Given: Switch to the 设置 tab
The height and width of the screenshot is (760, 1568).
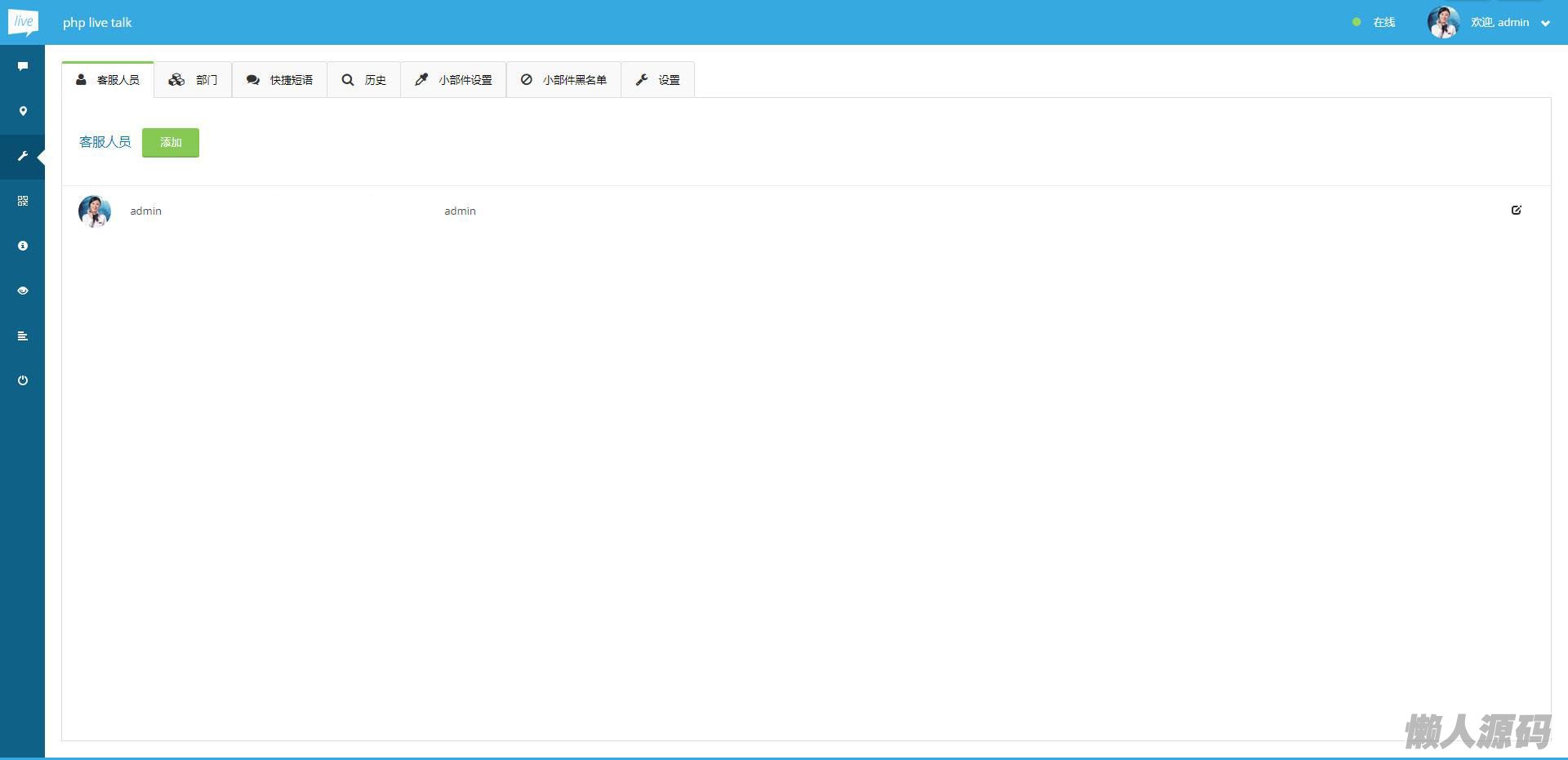Looking at the screenshot, I should [x=658, y=80].
